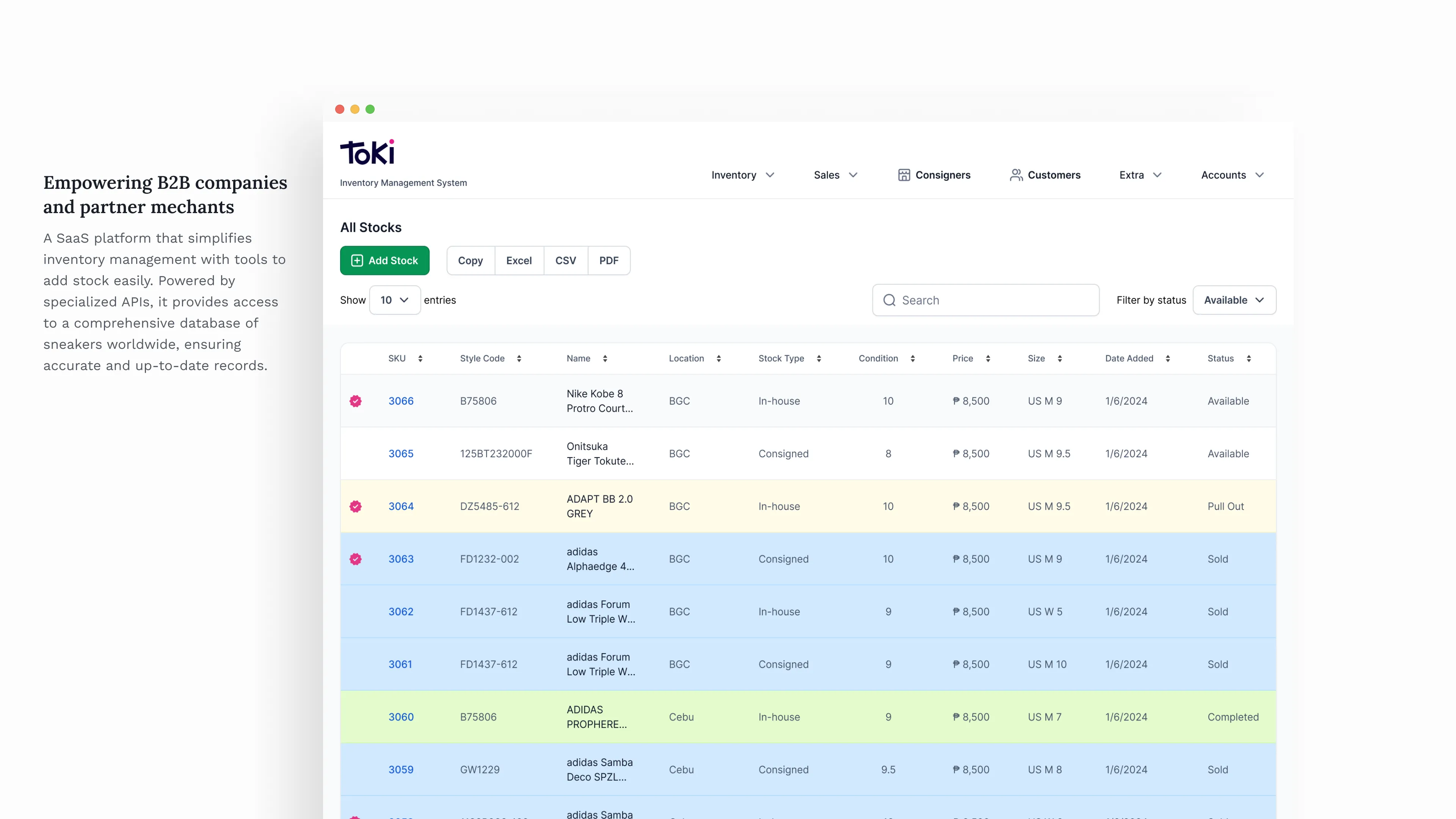Click the pink verified badge on SKU 3064

coord(356,506)
